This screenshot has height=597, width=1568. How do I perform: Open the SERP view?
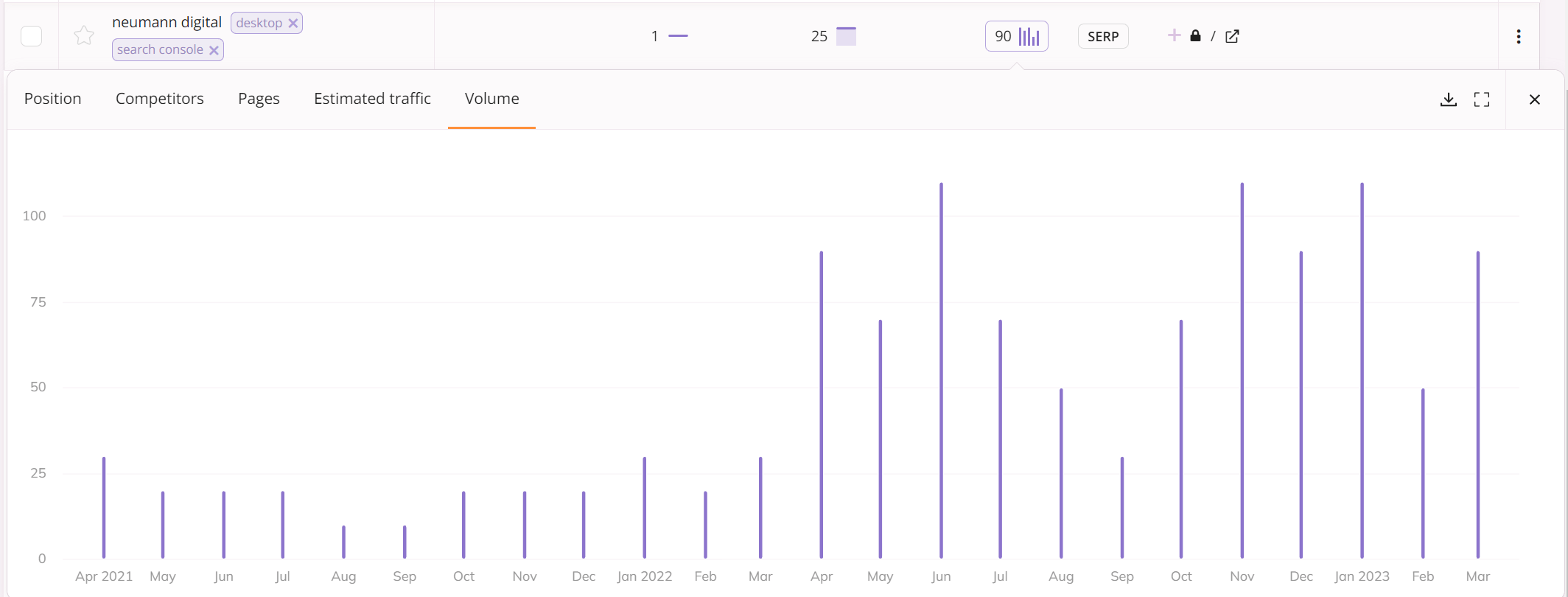(x=1103, y=36)
